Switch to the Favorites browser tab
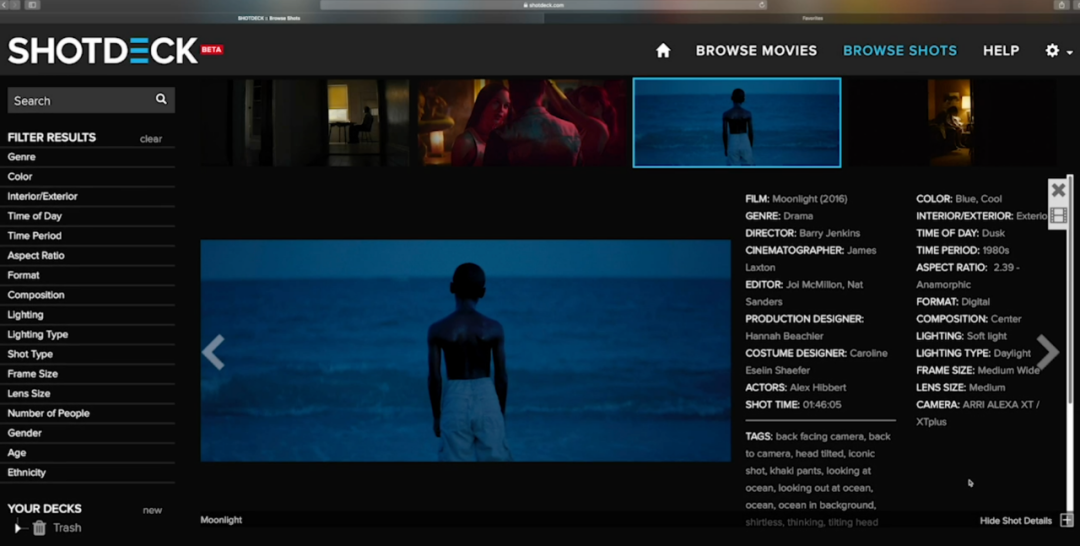Viewport: 1080px width, 546px height. [812, 18]
